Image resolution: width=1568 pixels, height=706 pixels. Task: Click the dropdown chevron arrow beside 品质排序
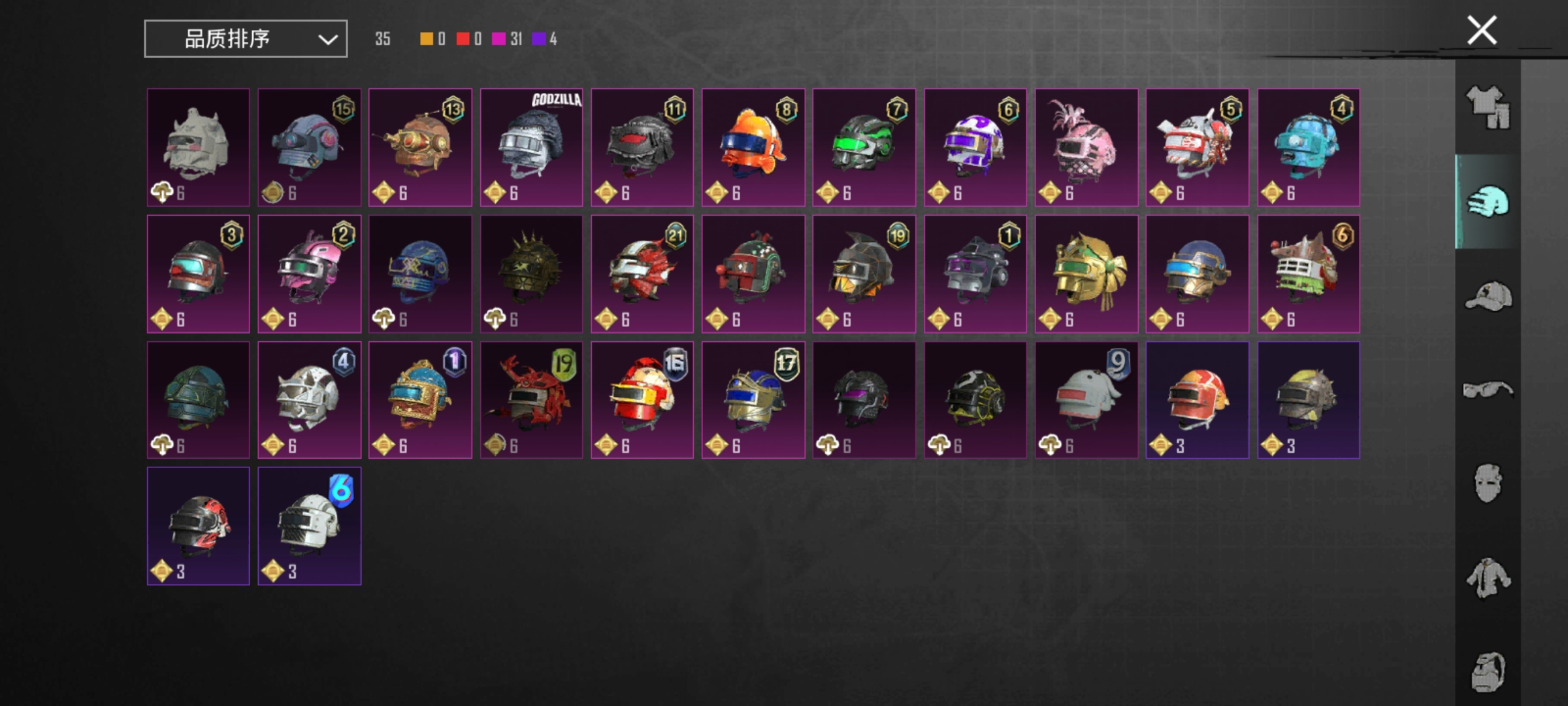328,39
